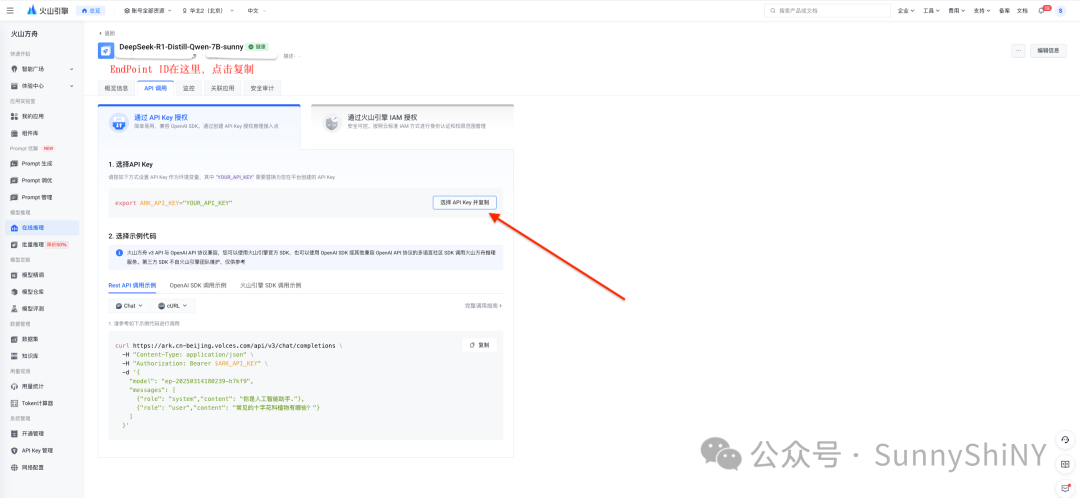Open Prompt 管理 sidebar icon

click(x=14, y=198)
